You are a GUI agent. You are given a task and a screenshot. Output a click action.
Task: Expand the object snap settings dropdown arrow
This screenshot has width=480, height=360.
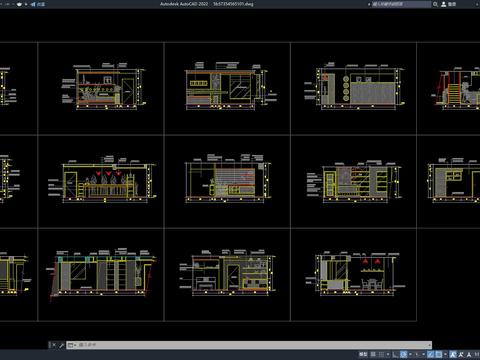pyautogui.click(x=445, y=354)
